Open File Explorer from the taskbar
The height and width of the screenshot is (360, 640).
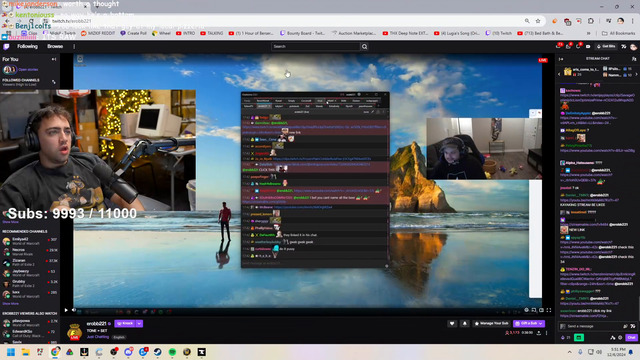(x=25, y=352)
